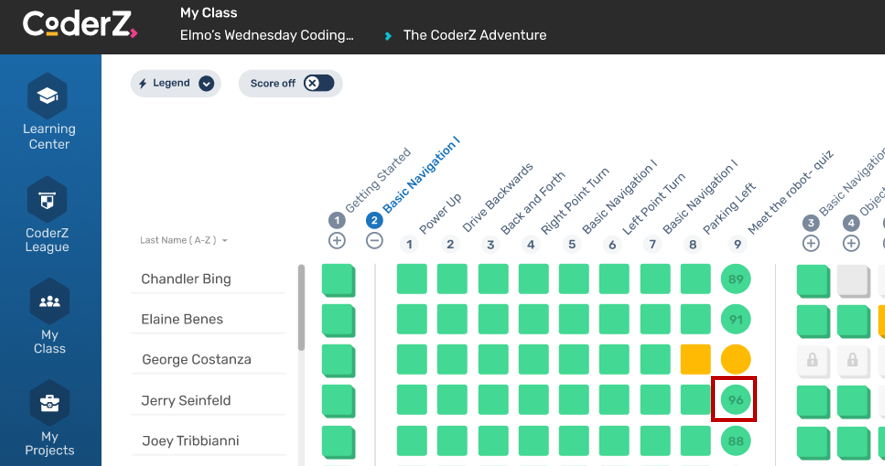Expand the Legend dropdown
The height and width of the screenshot is (466, 885).
click(x=206, y=83)
